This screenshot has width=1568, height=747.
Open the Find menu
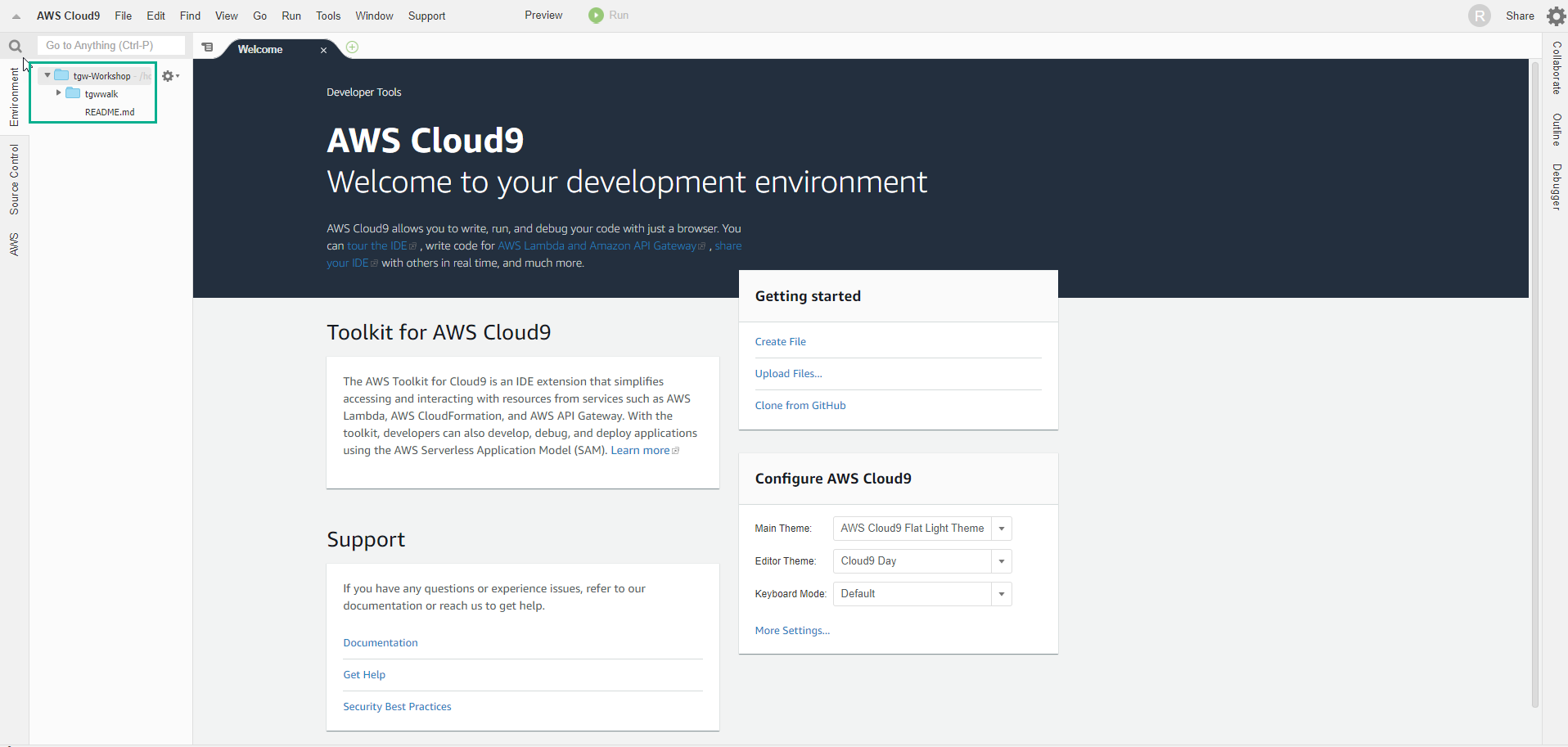190,16
